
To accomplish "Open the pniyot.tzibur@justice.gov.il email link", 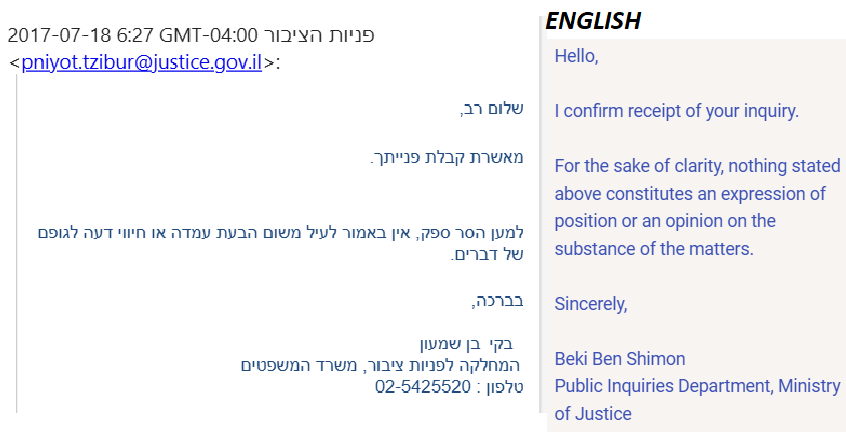I will (141, 62).
